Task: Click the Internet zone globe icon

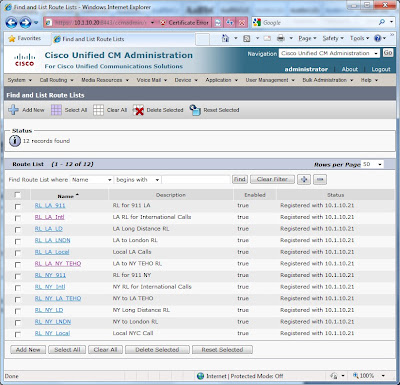Action: click(x=200, y=376)
